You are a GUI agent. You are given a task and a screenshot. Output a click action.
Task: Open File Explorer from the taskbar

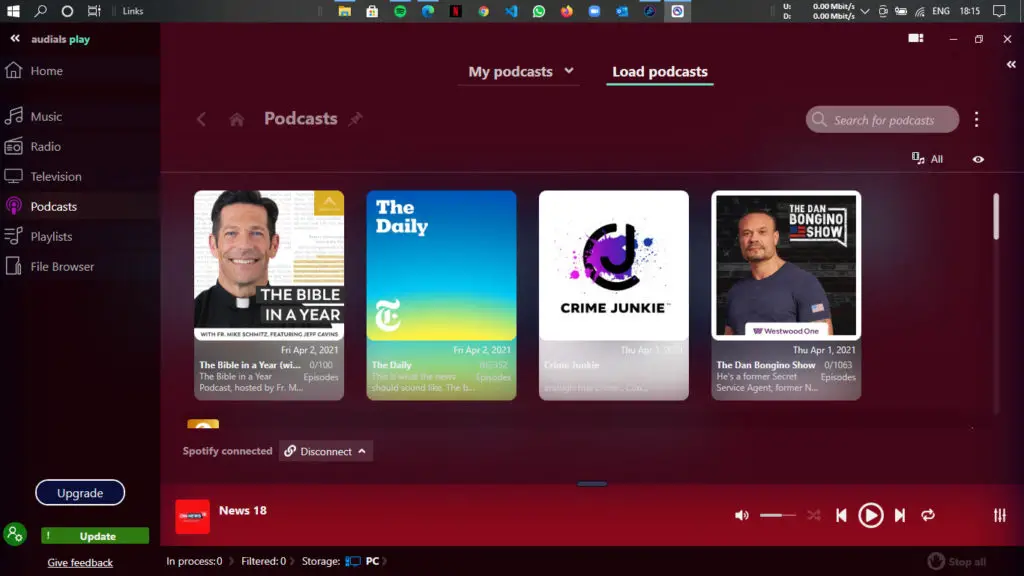(344, 11)
